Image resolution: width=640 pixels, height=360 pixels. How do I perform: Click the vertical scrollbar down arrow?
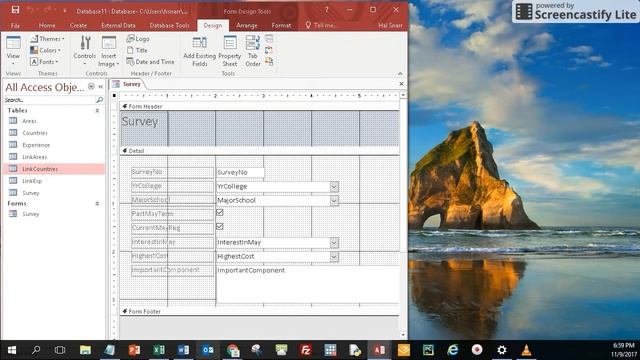[403, 335]
